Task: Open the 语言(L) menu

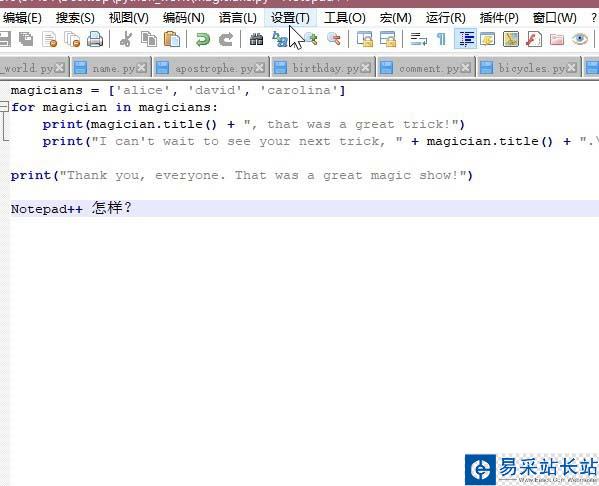Action: tap(238, 18)
